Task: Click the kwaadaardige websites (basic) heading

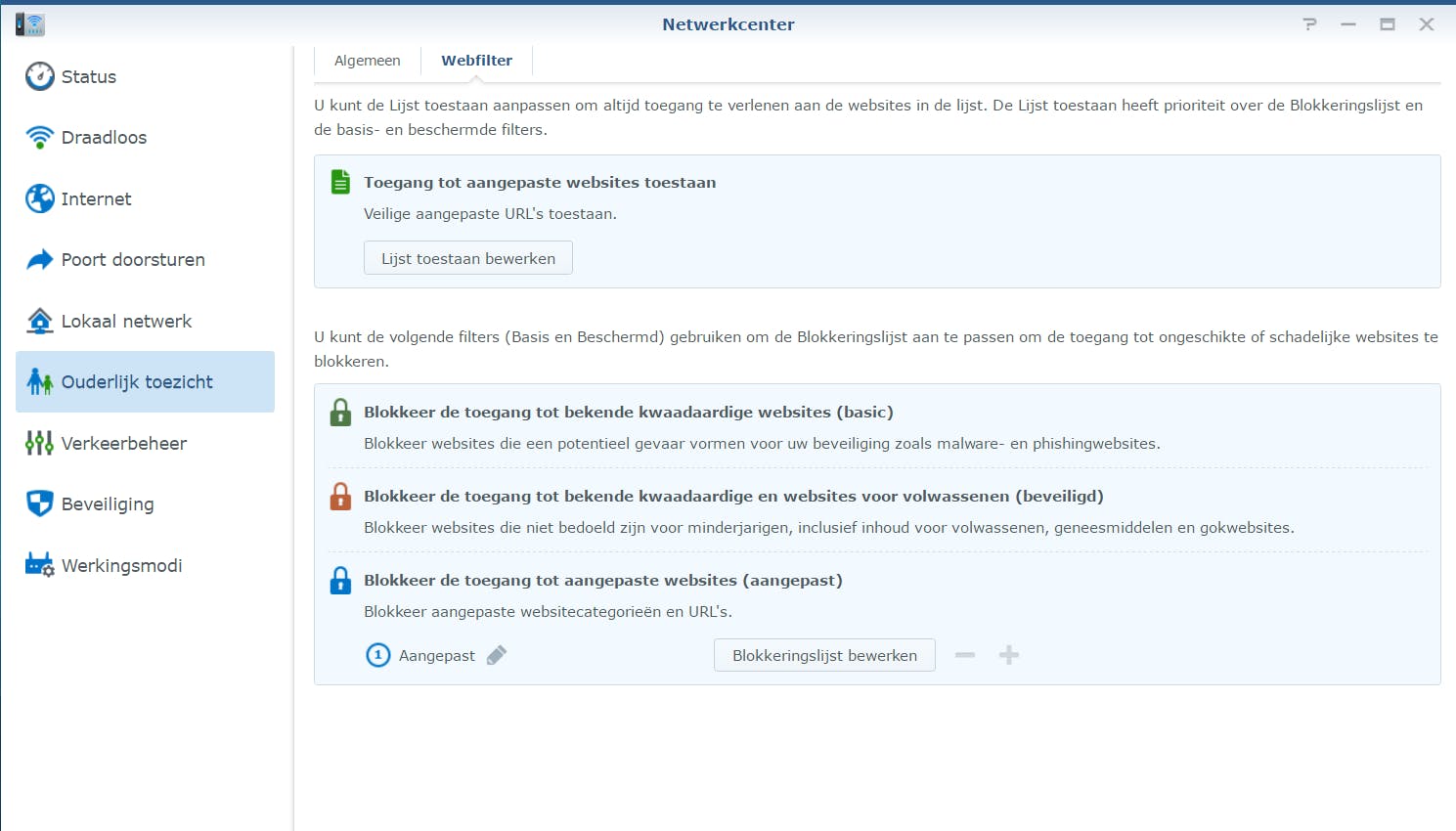Action: pyautogui.click(x=629, y=413)
